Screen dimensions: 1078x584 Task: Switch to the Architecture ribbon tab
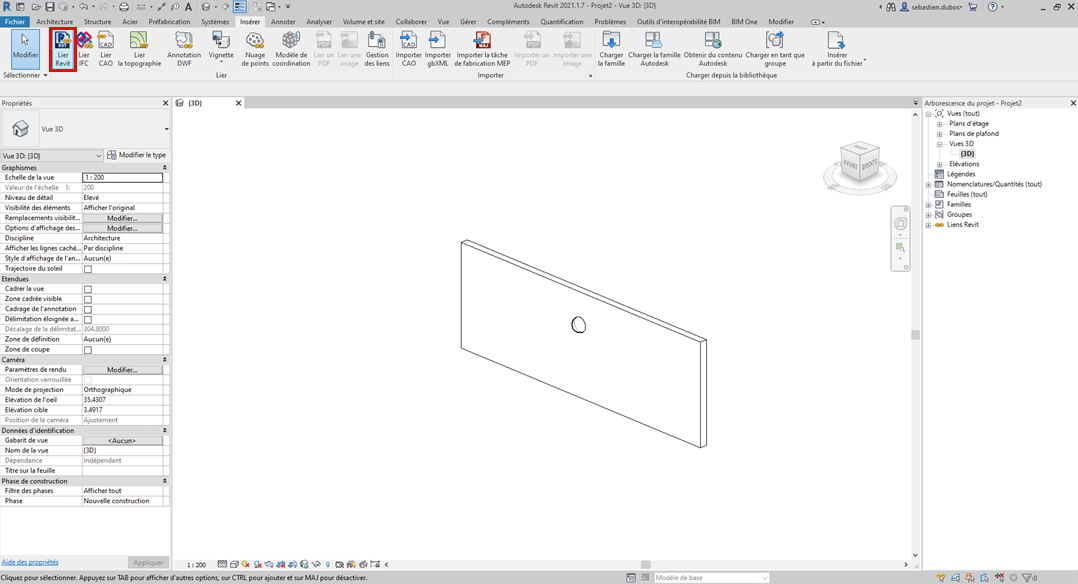click(54, 21)
